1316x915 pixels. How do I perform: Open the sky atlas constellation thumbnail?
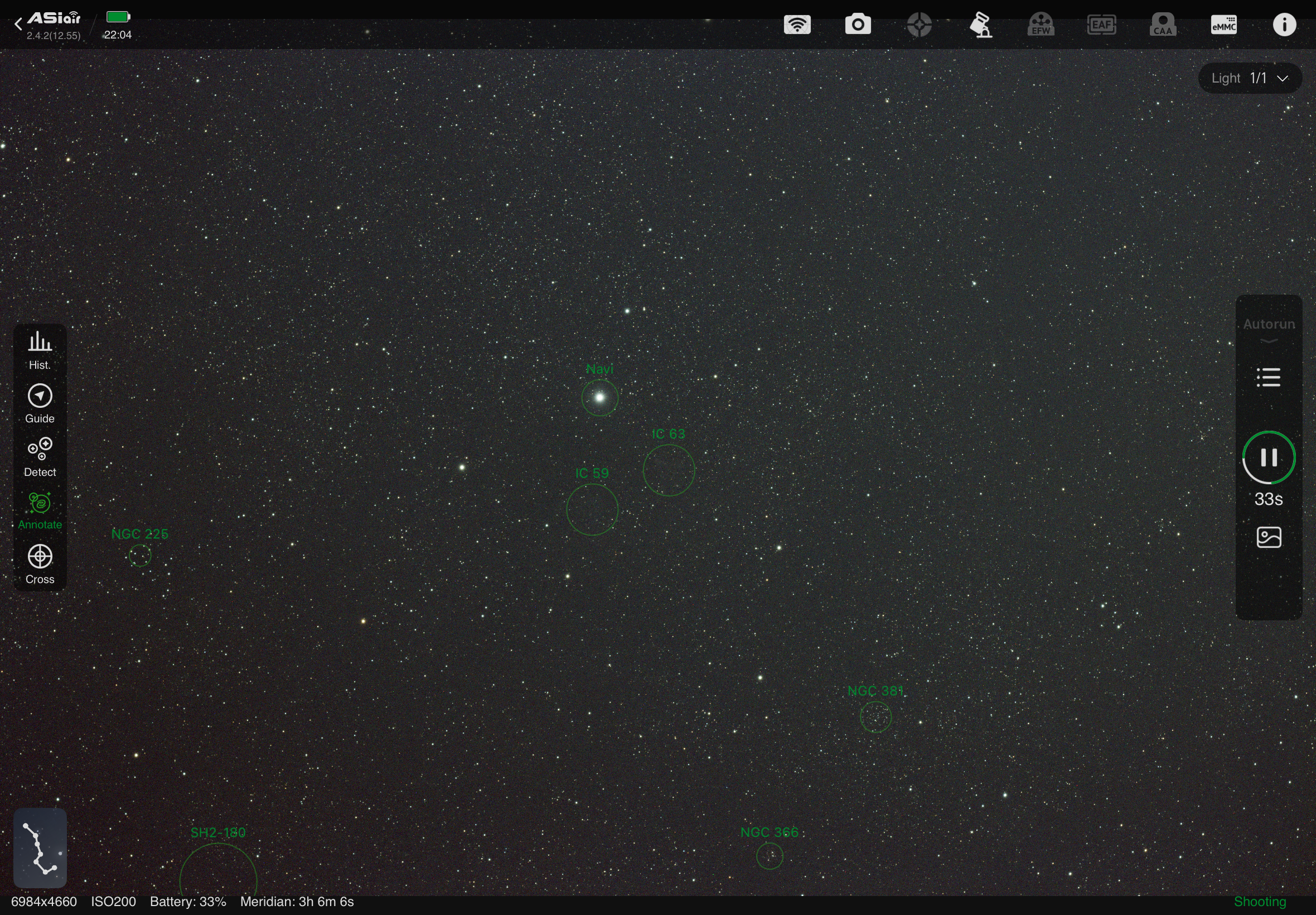[40, 847]
